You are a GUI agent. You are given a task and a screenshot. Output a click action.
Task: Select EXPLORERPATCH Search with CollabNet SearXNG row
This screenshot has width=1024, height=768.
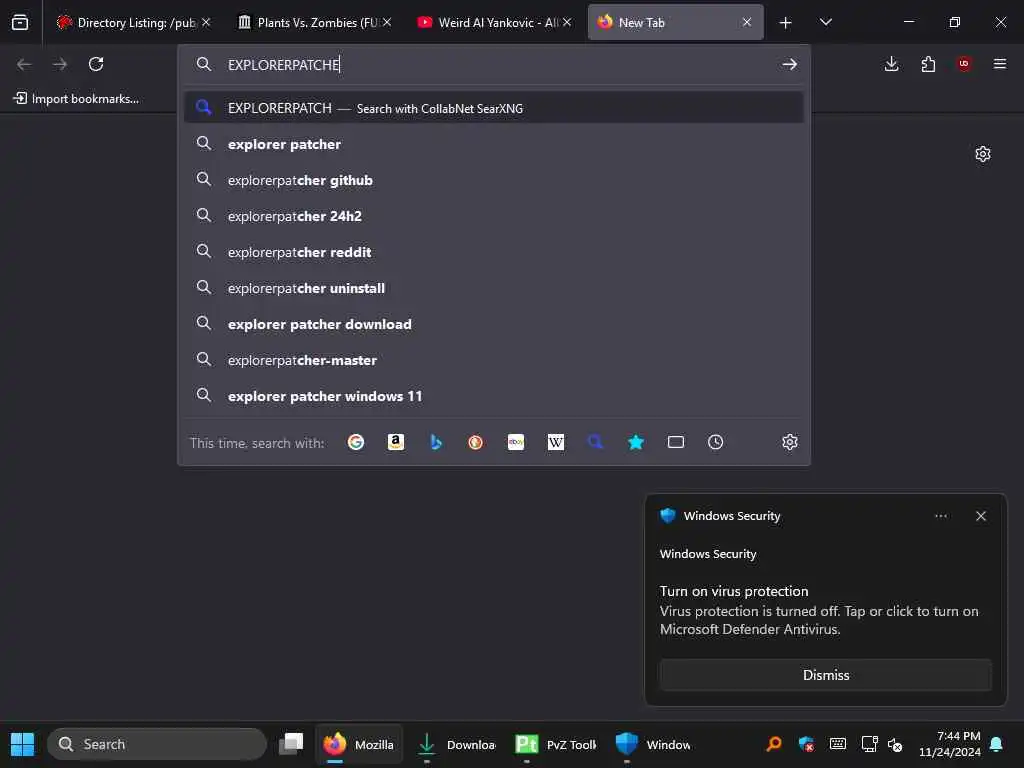pos(494,108)
